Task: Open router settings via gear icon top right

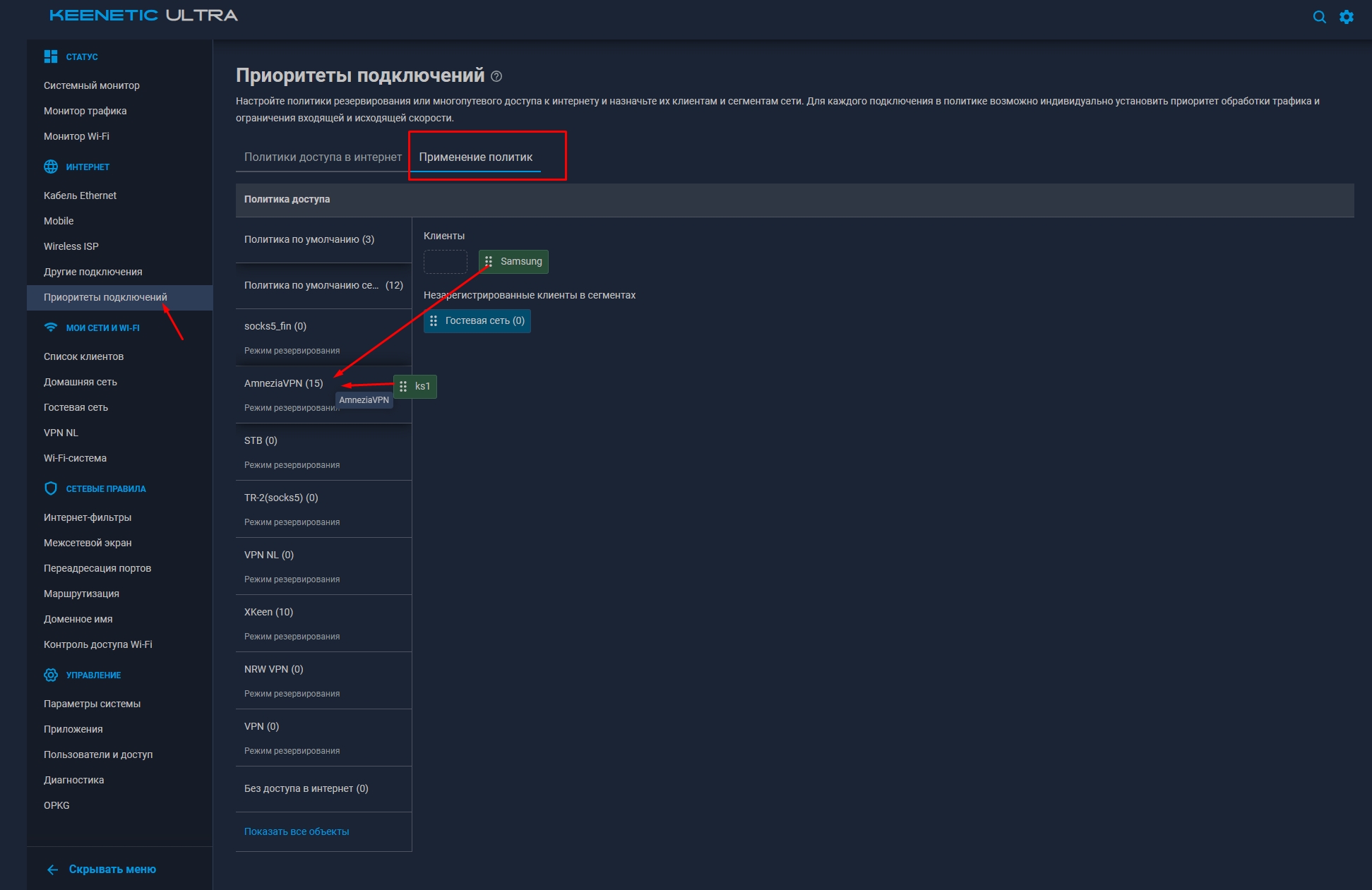Action: tap(1347, 16)
